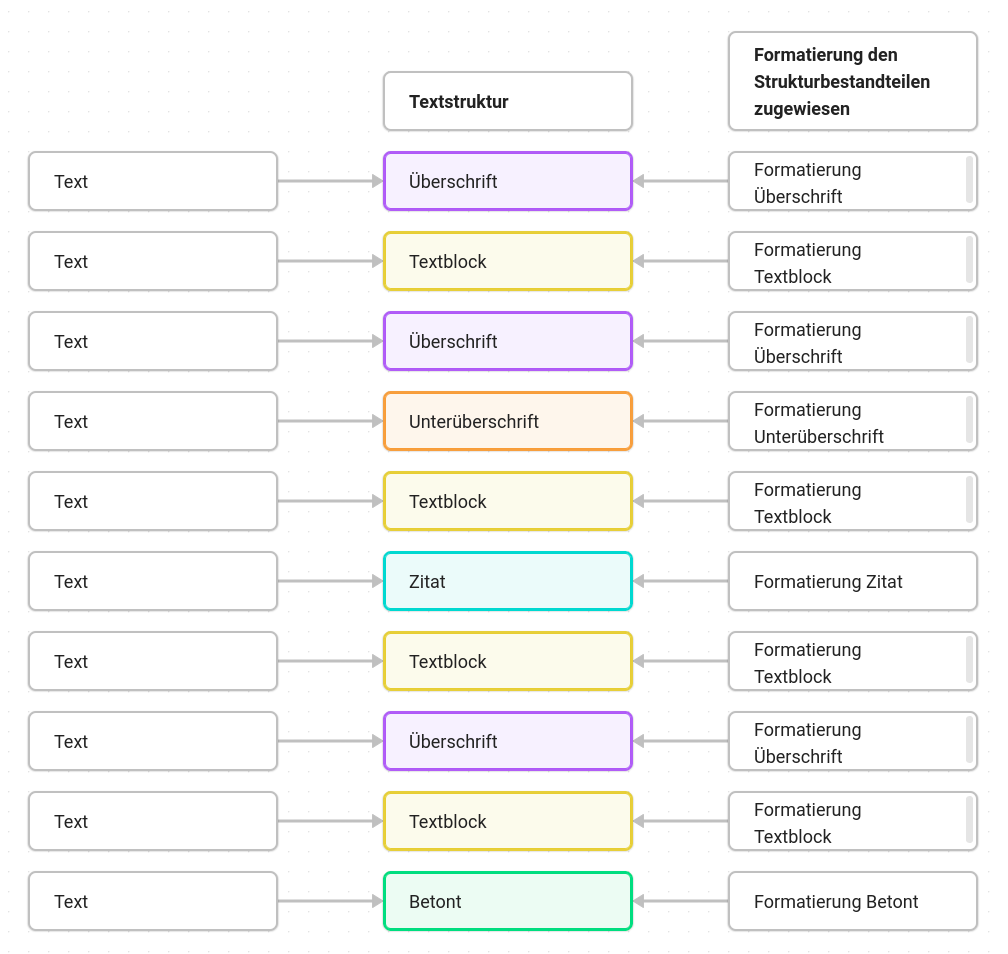Click scrollbar inside Formatierung Unterüberschrift node
1008x954 pixels.
click(x=969, y=420)
